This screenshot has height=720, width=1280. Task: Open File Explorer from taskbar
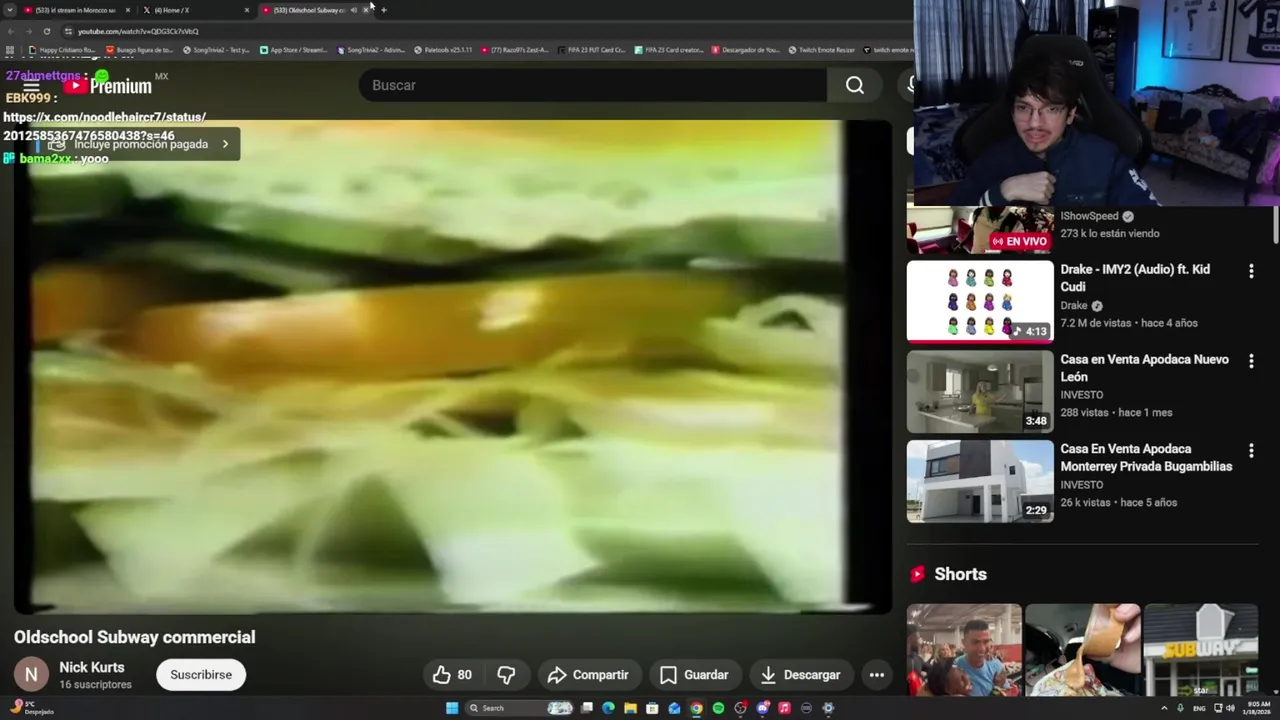630,708
